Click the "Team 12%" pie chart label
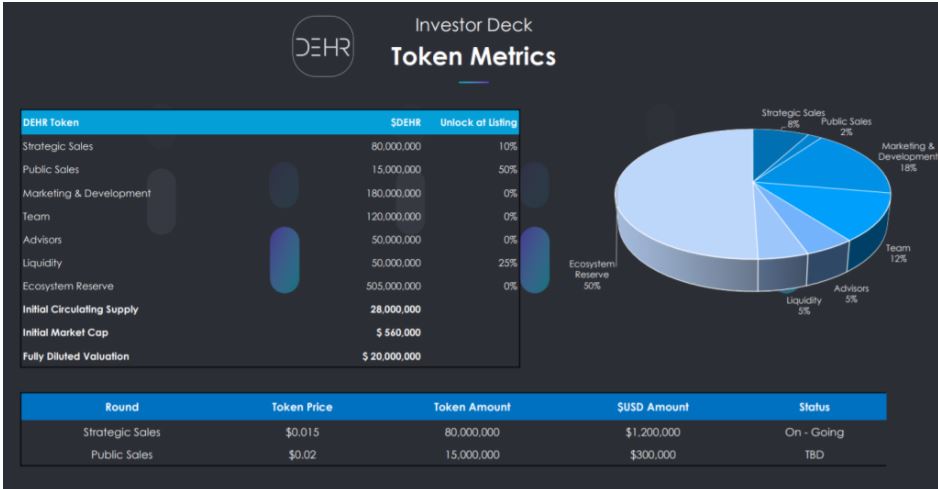 tap(898, 253)
